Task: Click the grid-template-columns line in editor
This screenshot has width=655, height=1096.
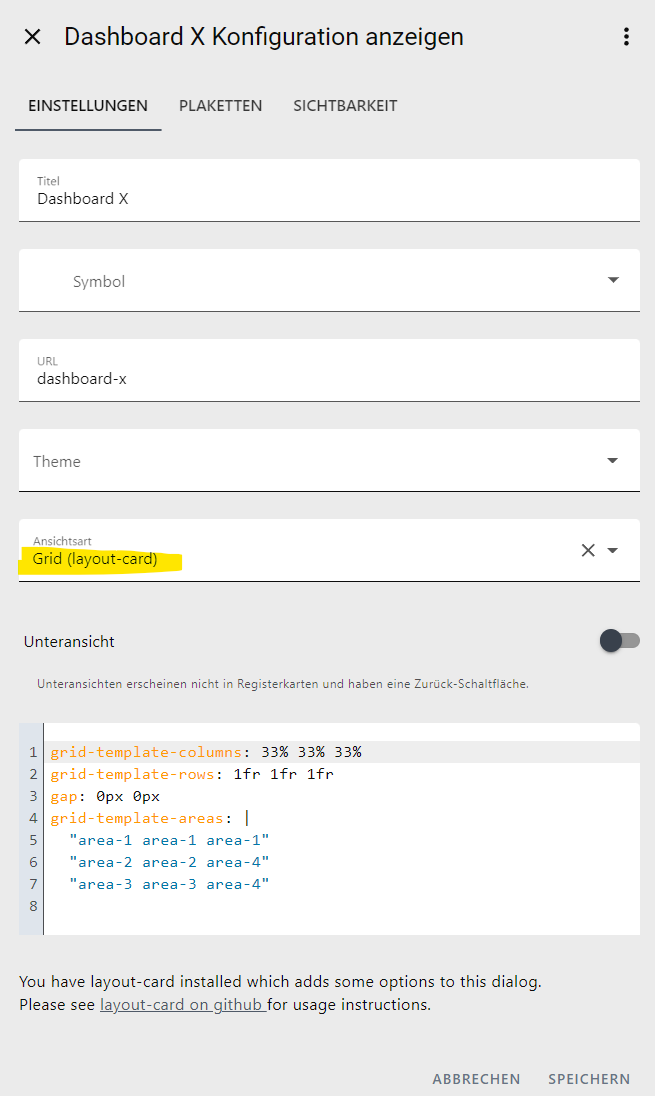Action: tap(206, 752)
